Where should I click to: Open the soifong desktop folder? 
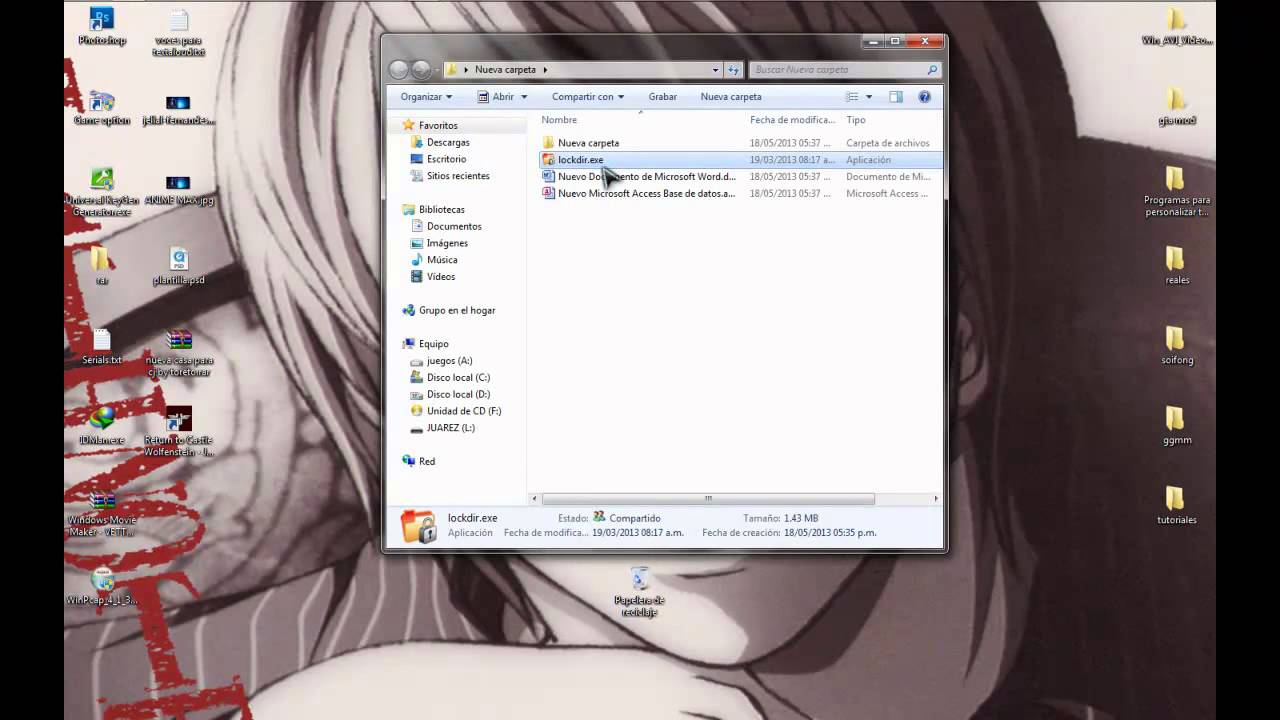point(1176,345)
